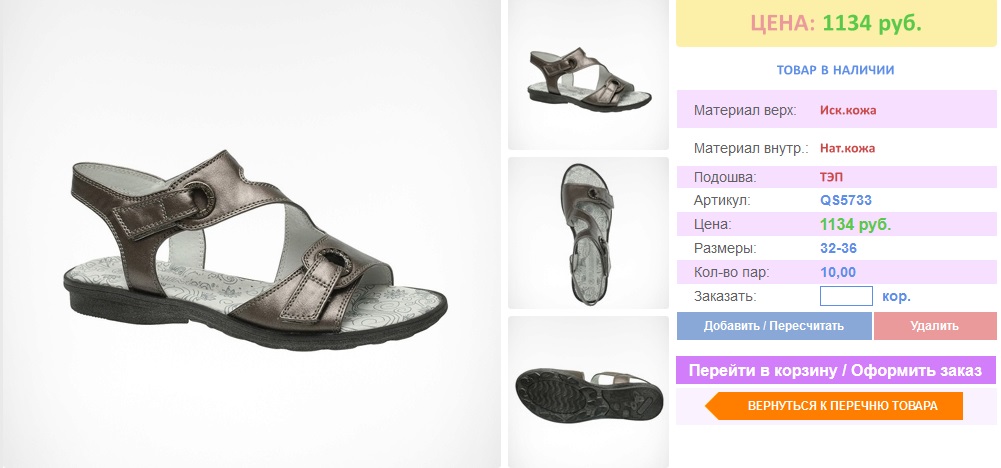Image resolution: width=1001 pixels, height=468 pixels.
Task: Click the article number QS5733
Action: pyautogui.click(x=846, y=200)
